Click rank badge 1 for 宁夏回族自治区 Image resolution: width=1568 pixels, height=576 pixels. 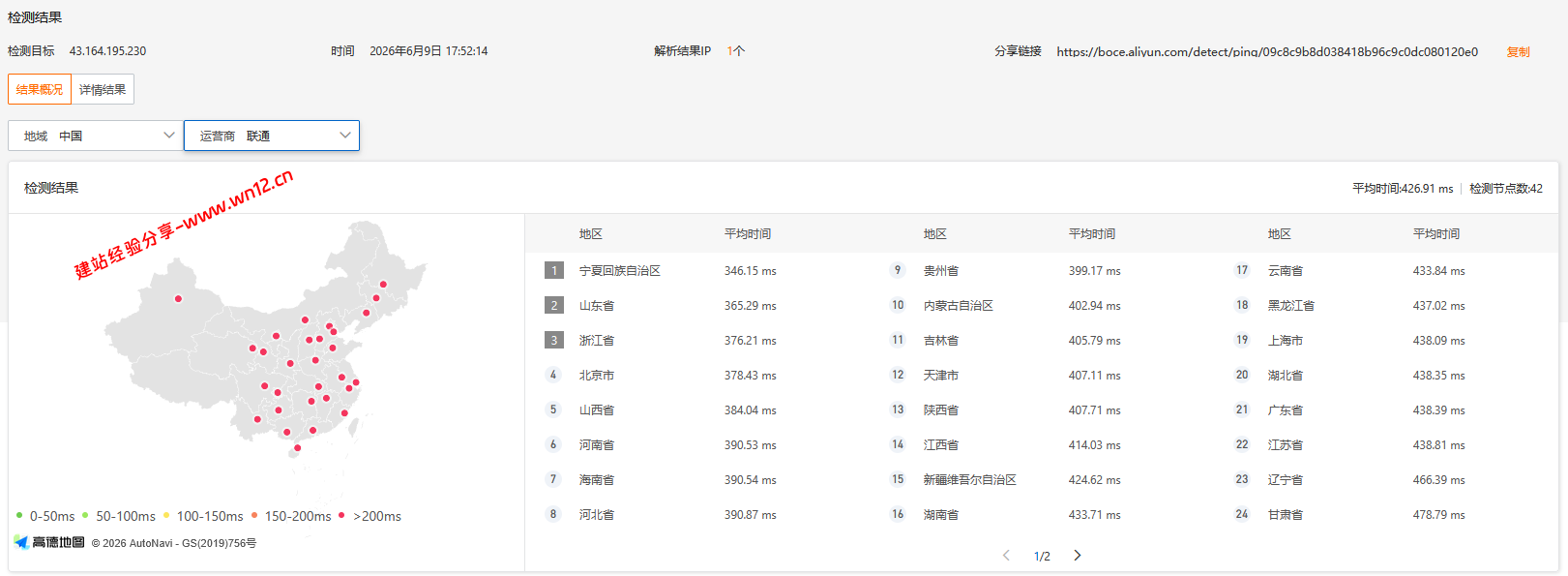click(x=554, y=270)
